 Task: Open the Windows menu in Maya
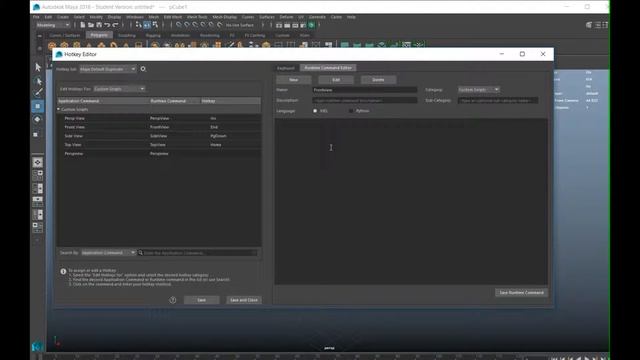coord(135,17)
